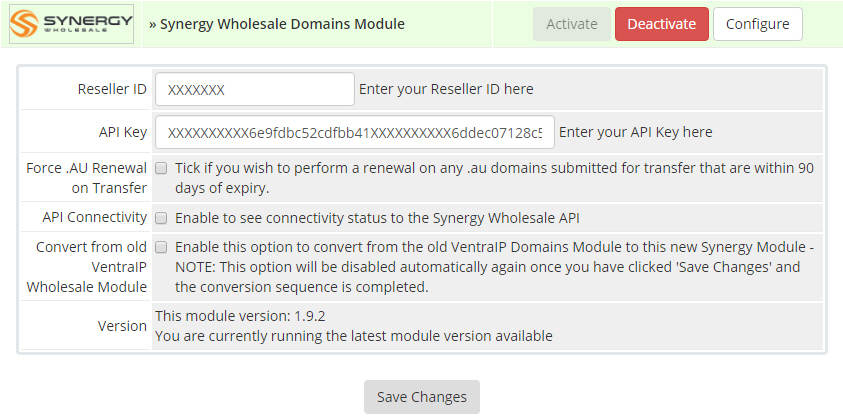Click the API Connectivity row label
Viewport: 843px width, 419px height.
94,217
